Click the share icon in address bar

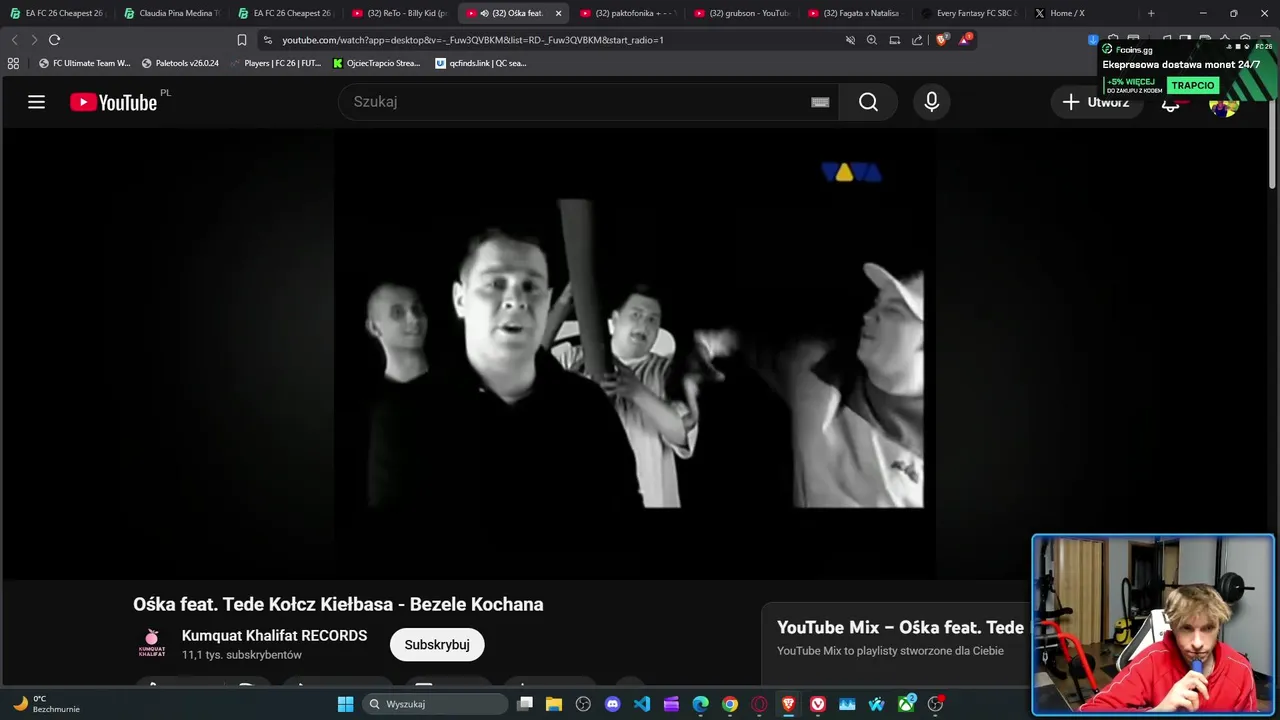pos(917,40)
